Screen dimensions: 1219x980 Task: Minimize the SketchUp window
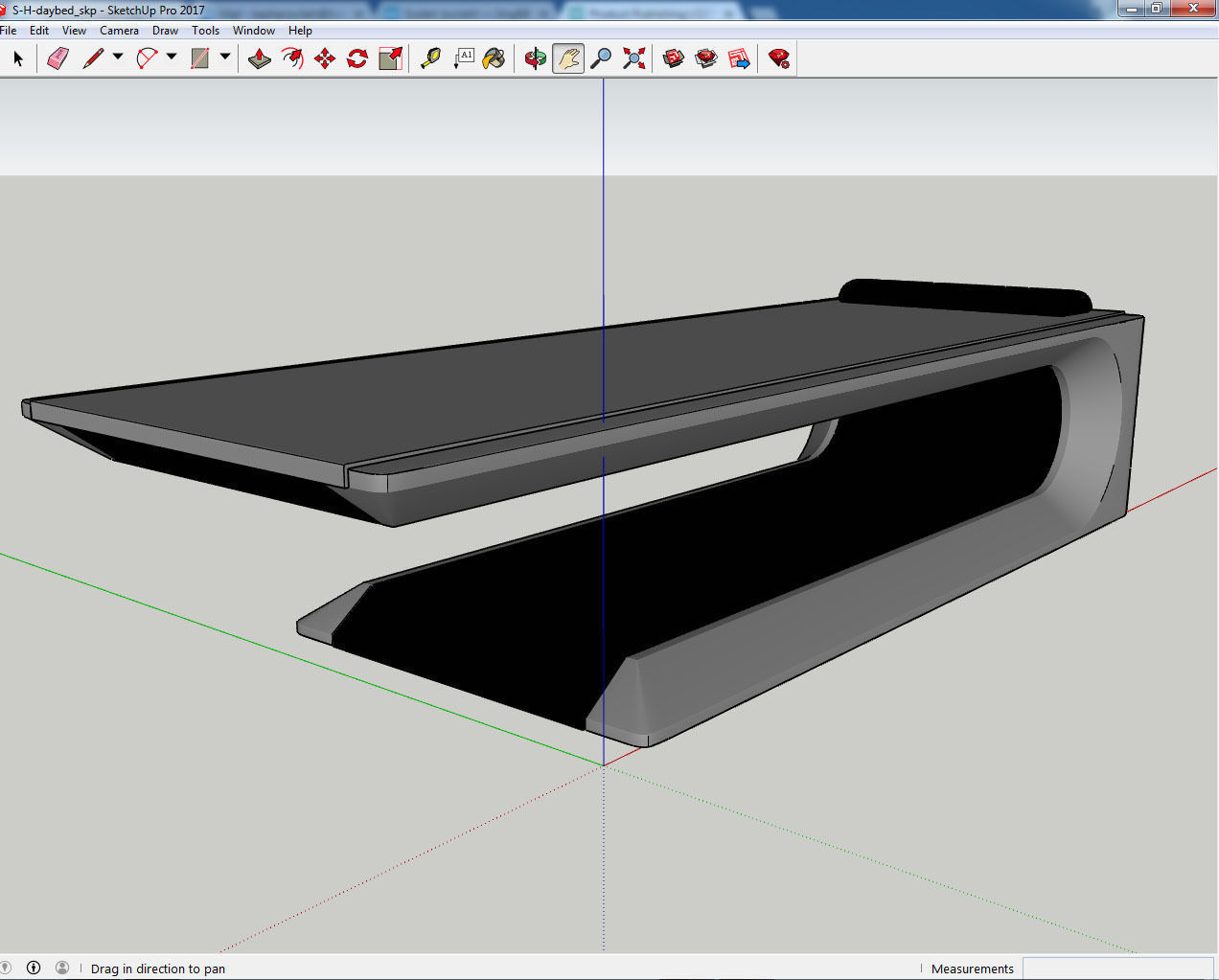pyautogui.click(x=1132, y=9)
